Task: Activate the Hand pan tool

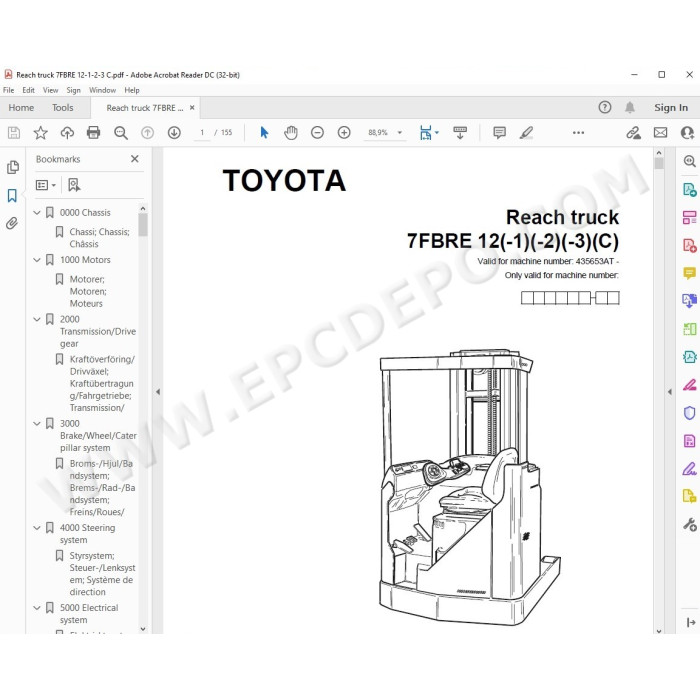Action: [x=291, y=133]
